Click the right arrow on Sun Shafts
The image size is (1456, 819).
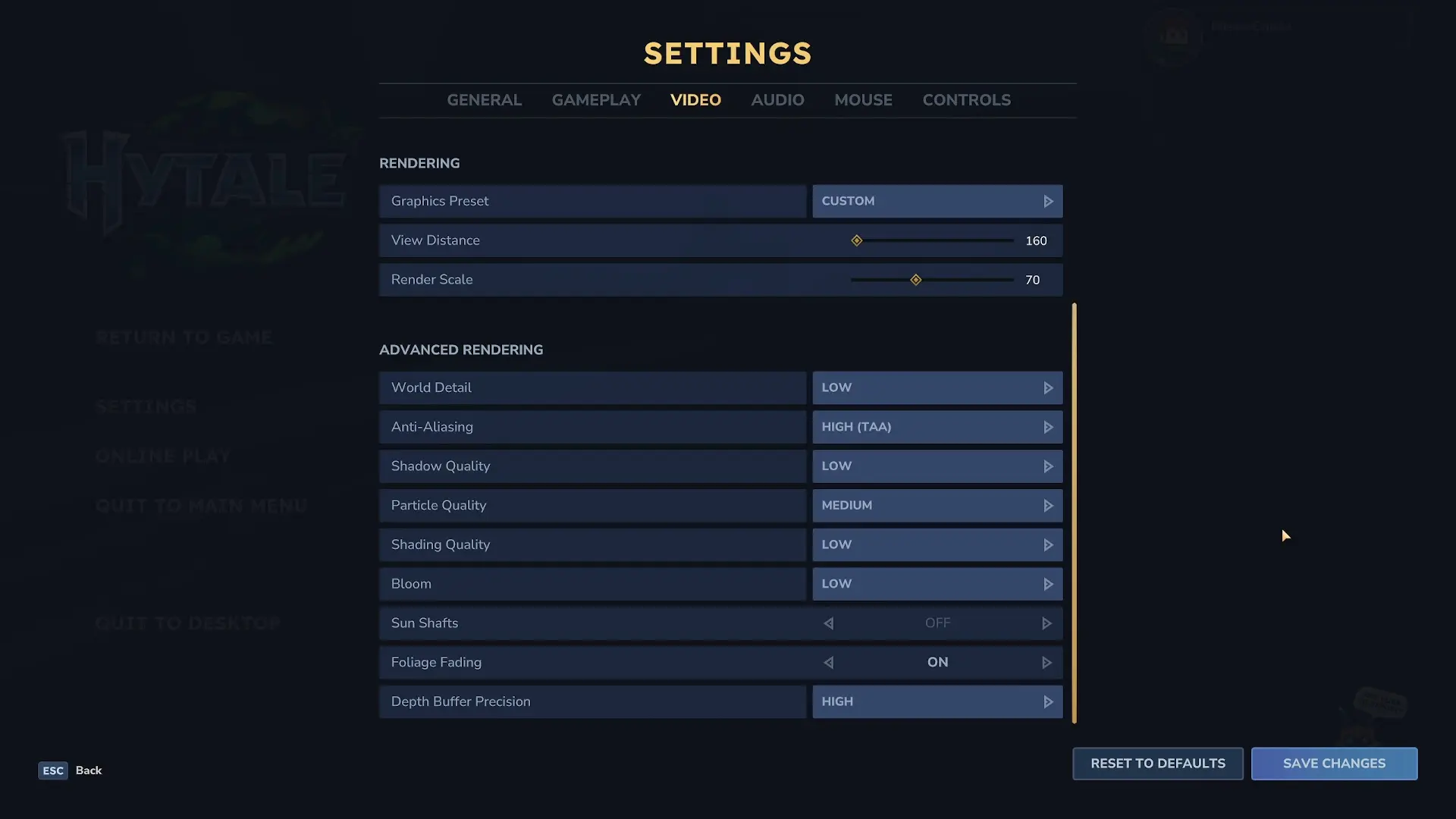(x=1046, y=623)
